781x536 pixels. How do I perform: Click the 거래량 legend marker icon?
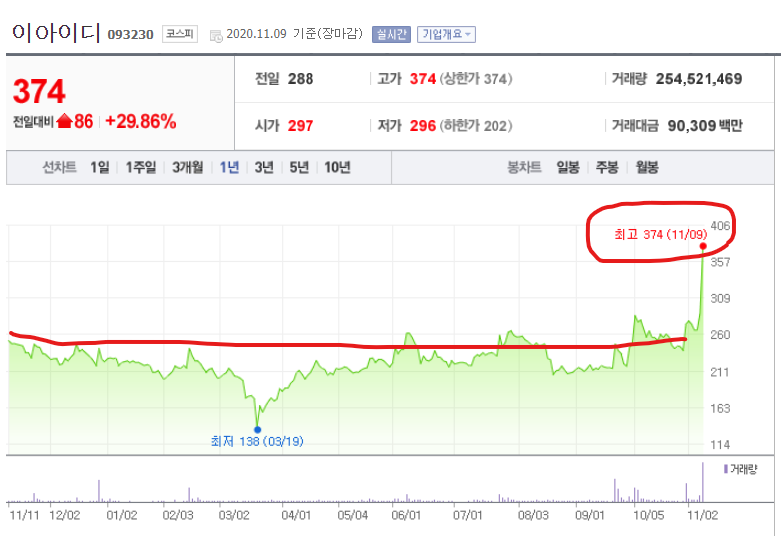(x=726, y=469)
